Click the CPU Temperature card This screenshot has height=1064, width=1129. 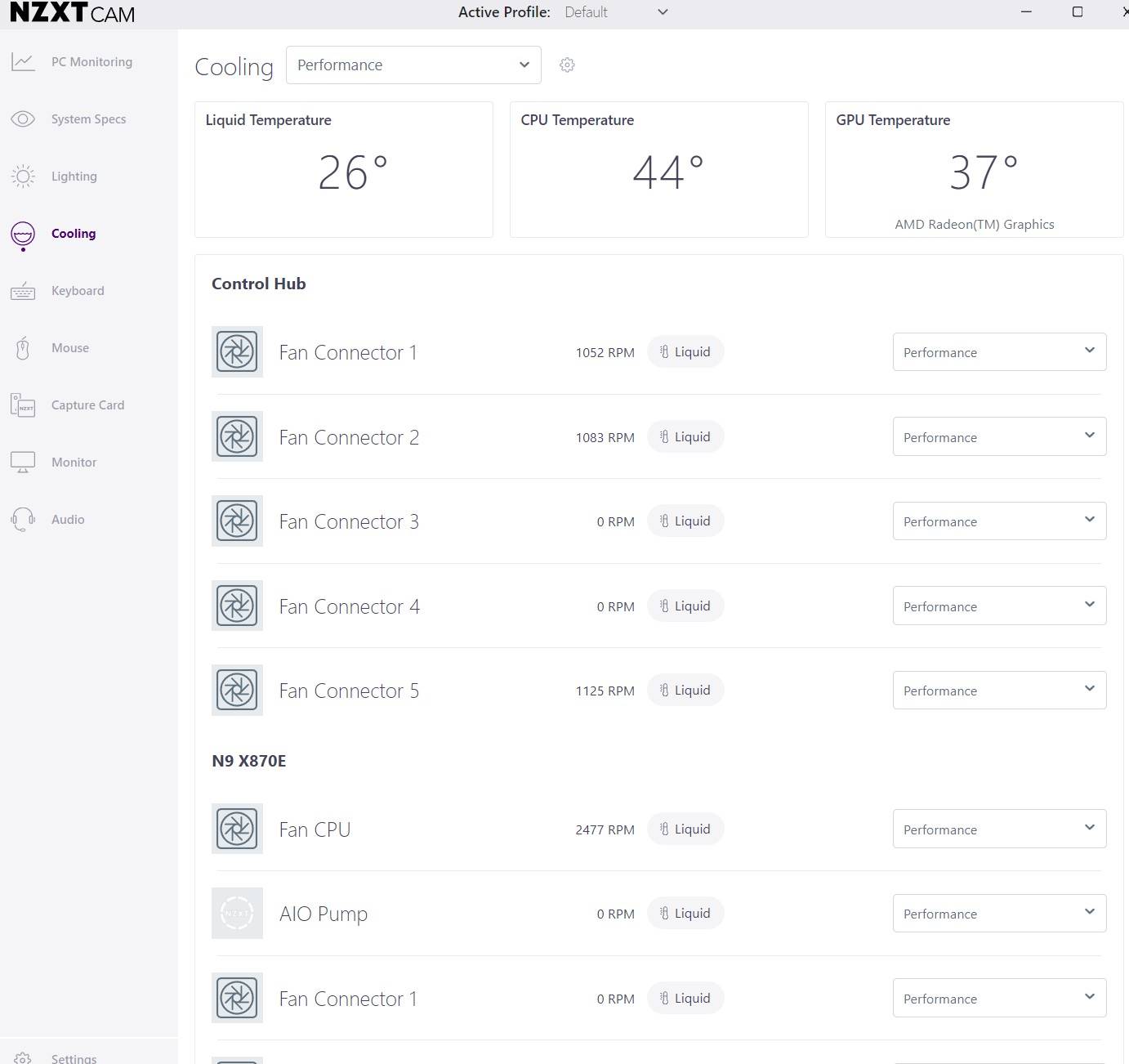coord(658,170)
